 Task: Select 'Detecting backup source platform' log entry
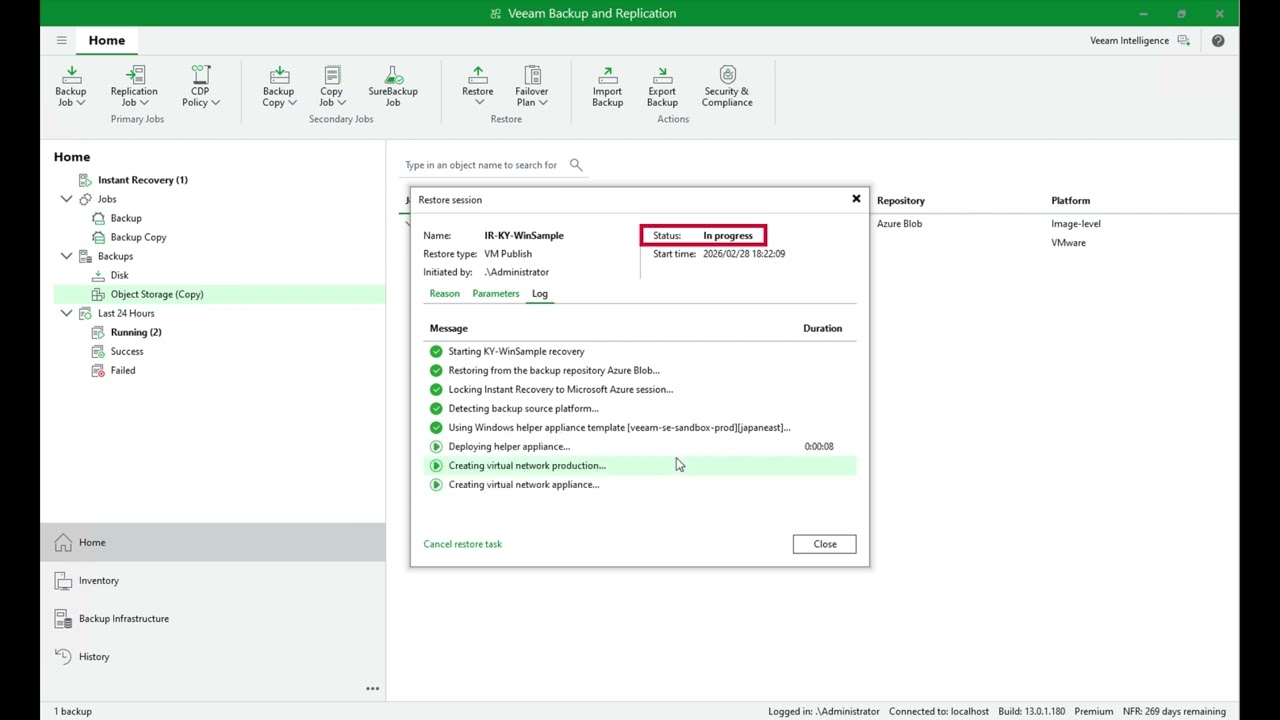(x=640, y=408)
